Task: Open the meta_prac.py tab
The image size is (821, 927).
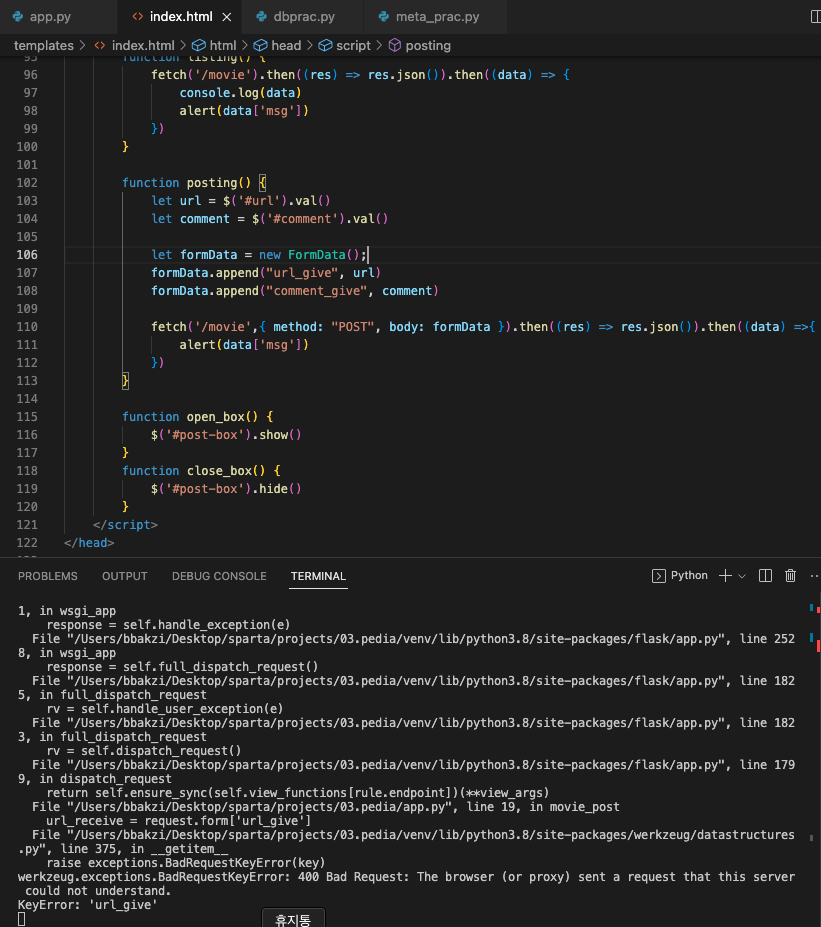Action: pos(437,17)
